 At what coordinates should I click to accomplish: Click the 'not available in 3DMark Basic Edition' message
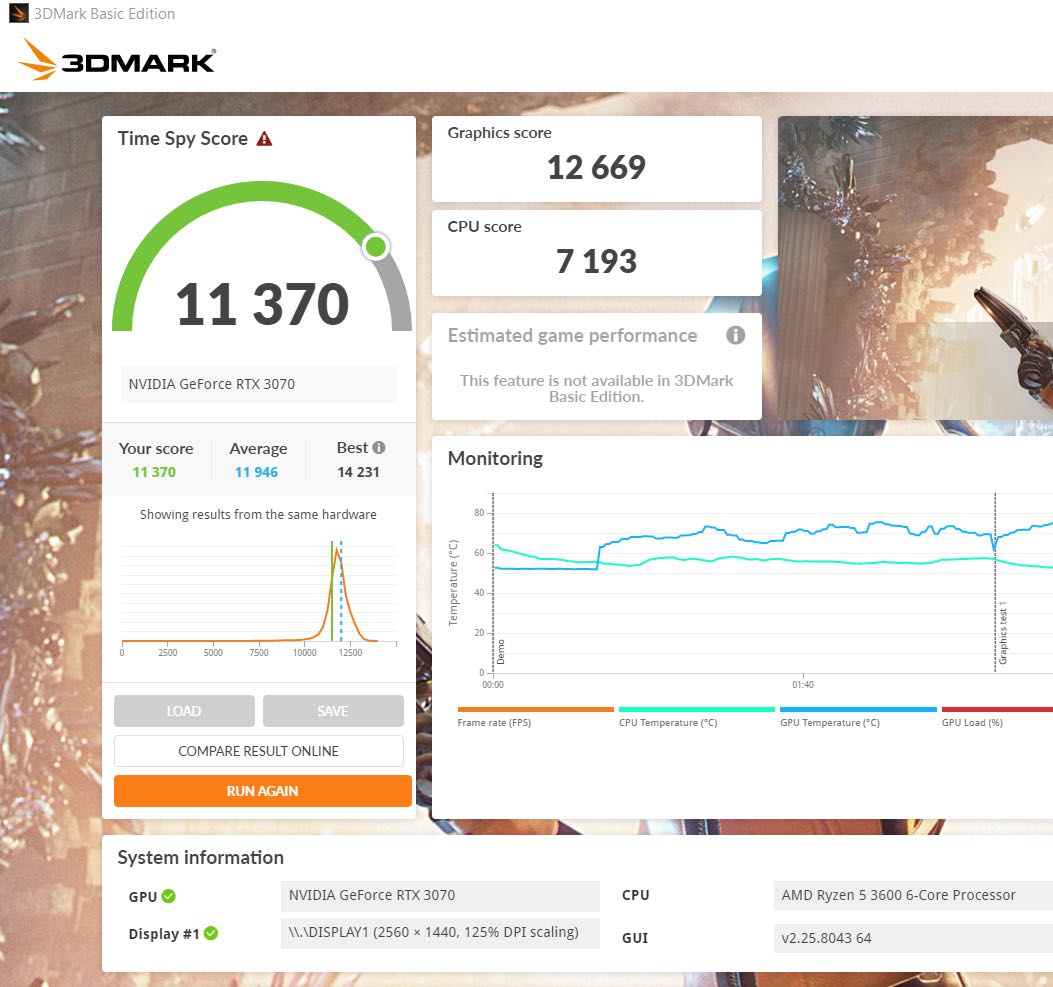[596, 389]
